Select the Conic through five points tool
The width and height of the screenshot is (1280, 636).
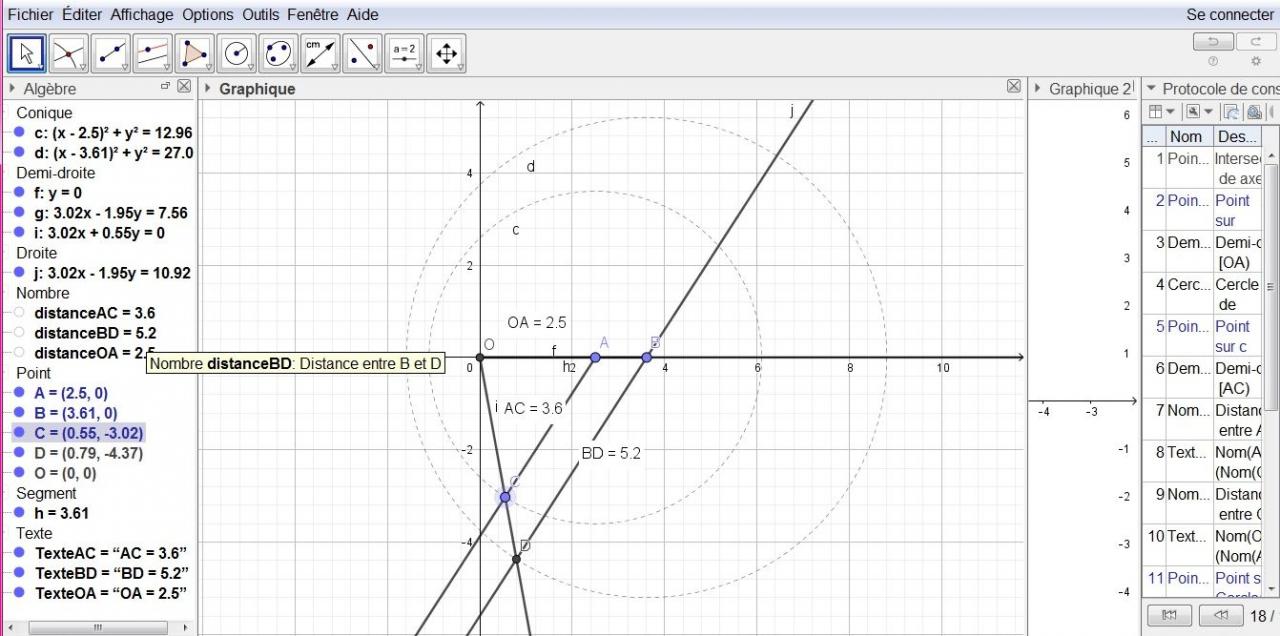278,54
